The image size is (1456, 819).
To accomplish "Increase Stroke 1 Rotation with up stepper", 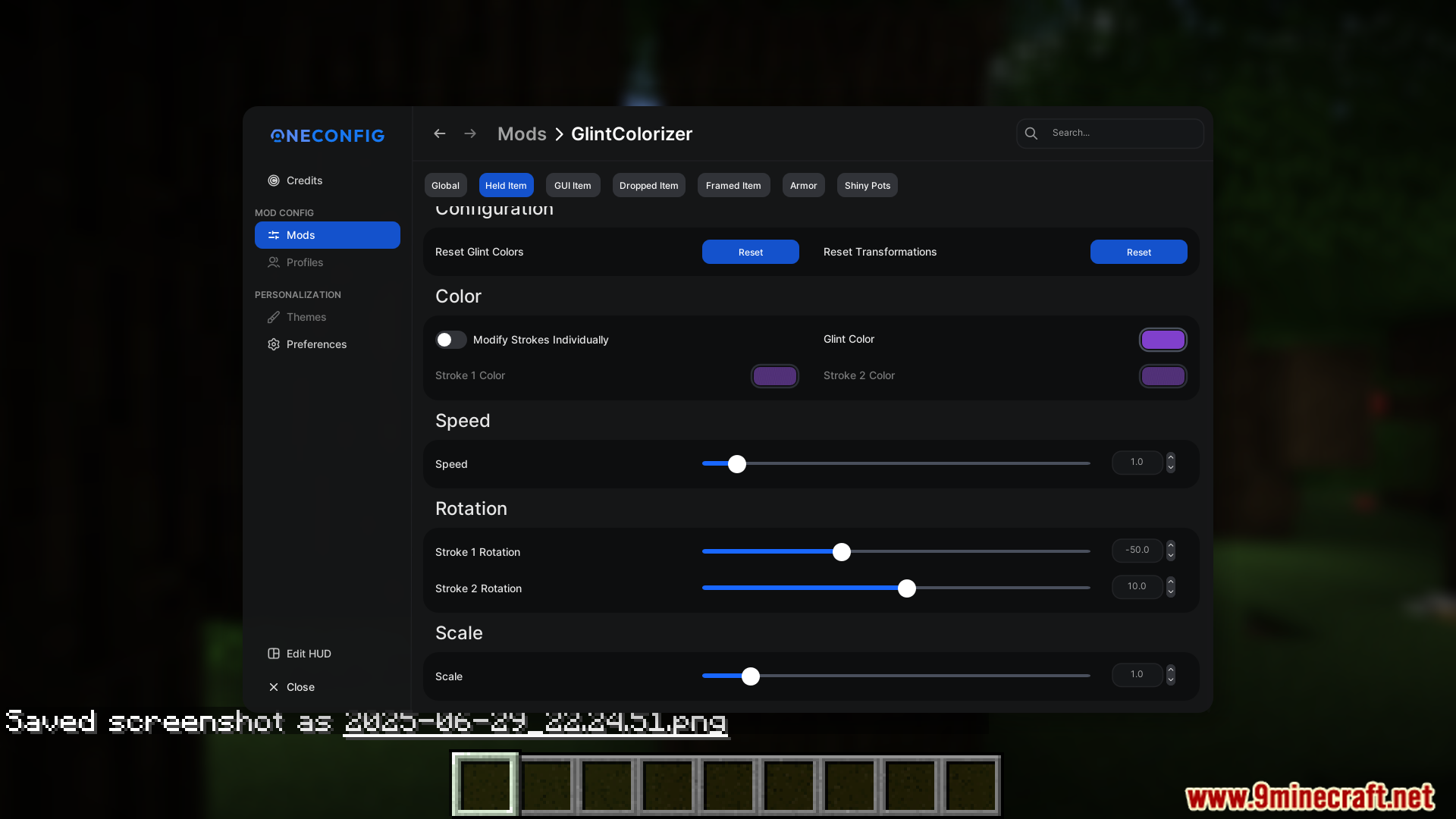I will point(1171,545).
